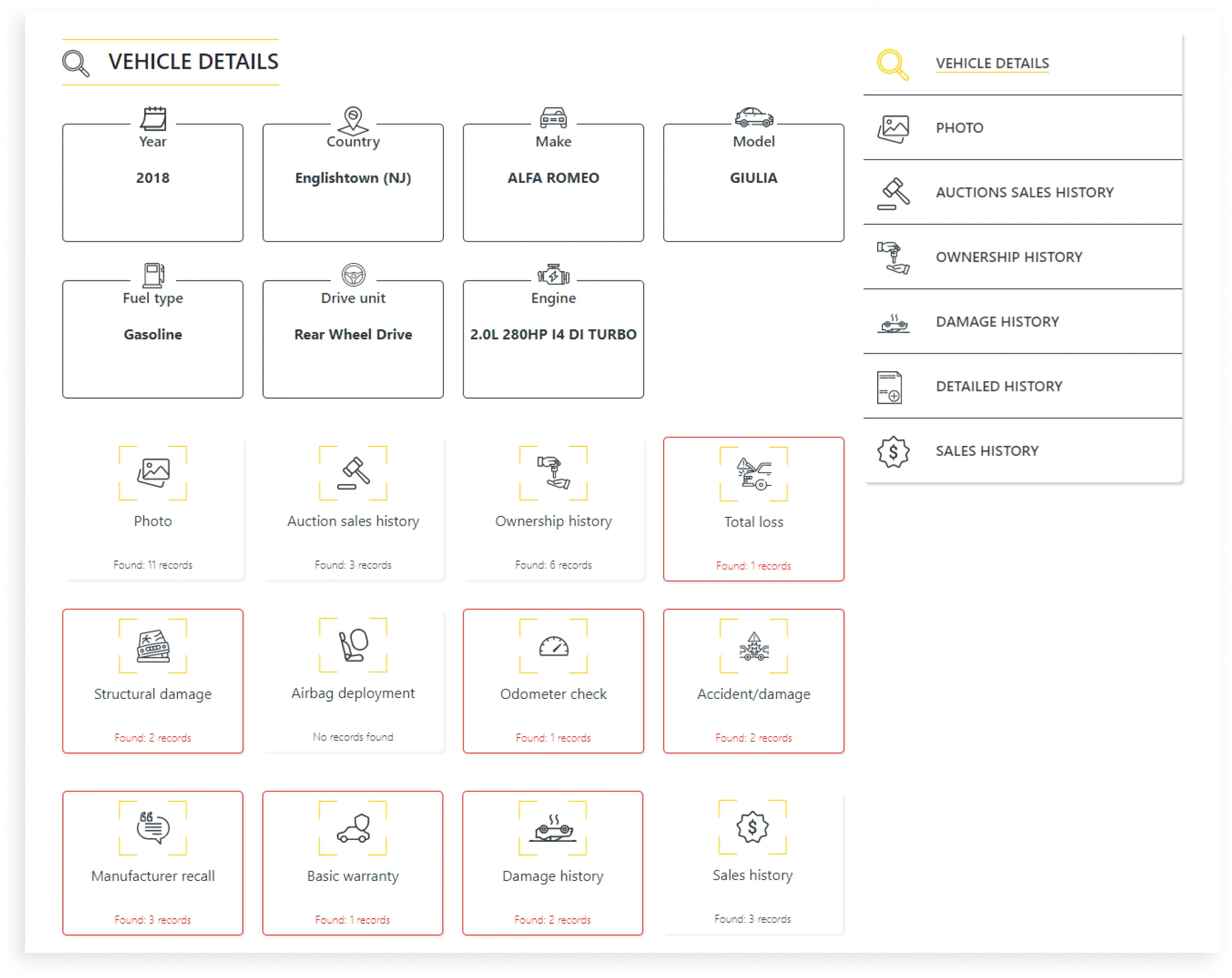Viewport: 1232px width, 978px height.
Task: Select Detailed History in the sidebar
Action: [x=999, y=386]
